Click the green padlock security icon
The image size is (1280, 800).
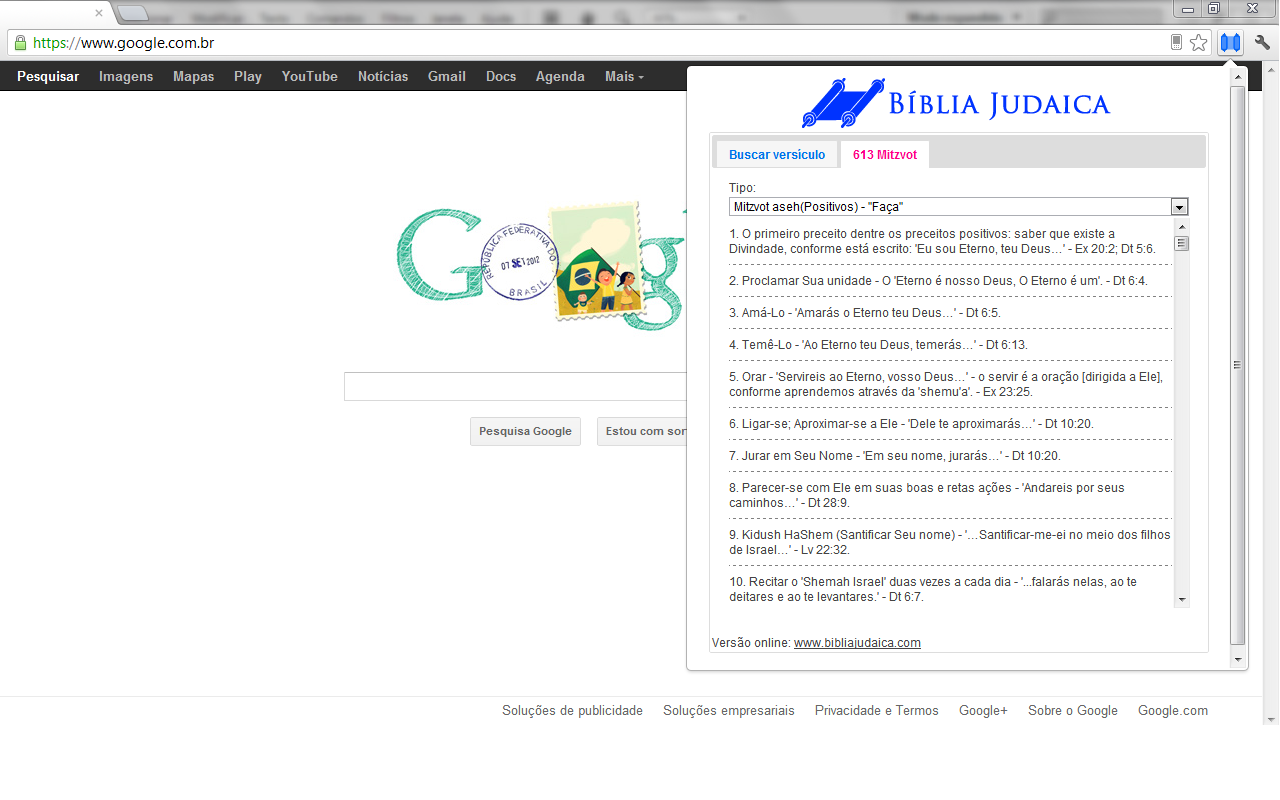click(x=20, y=43)
